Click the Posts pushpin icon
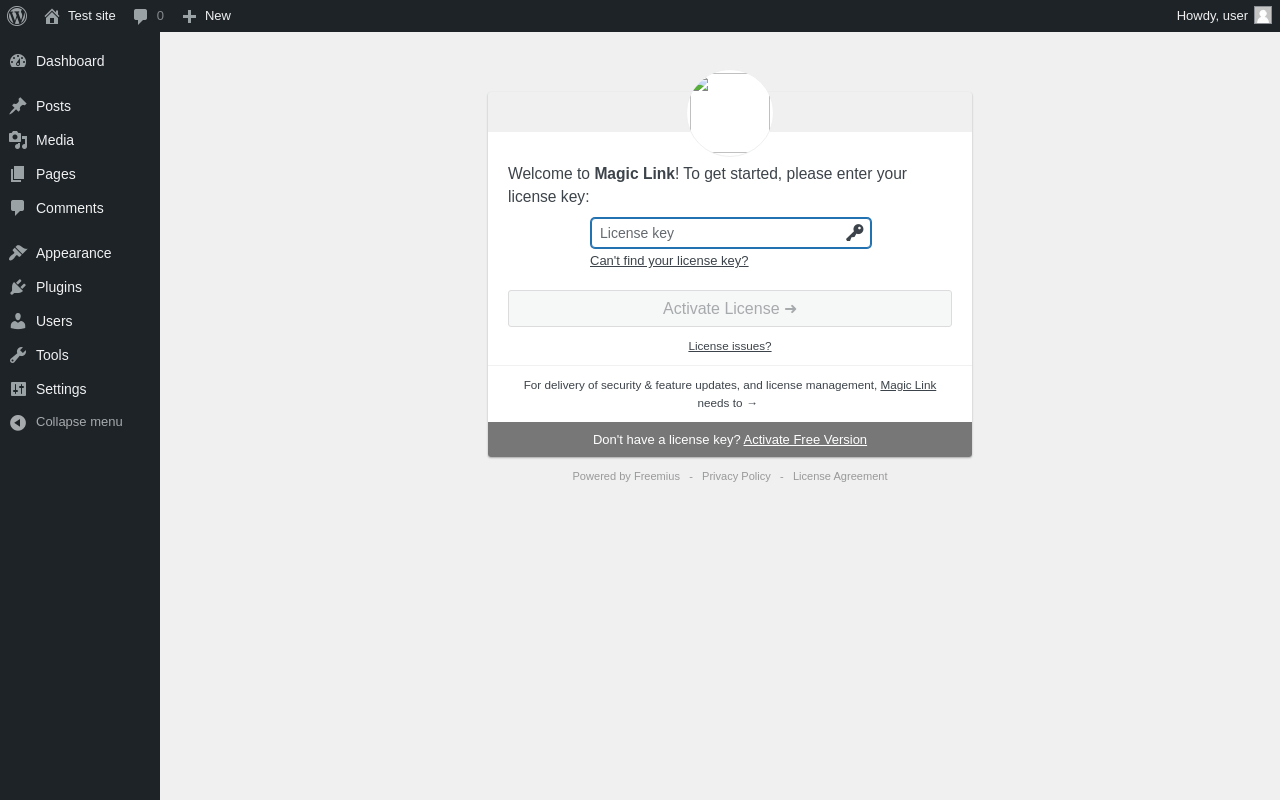 pyautogui.click(x=18, y=106)
